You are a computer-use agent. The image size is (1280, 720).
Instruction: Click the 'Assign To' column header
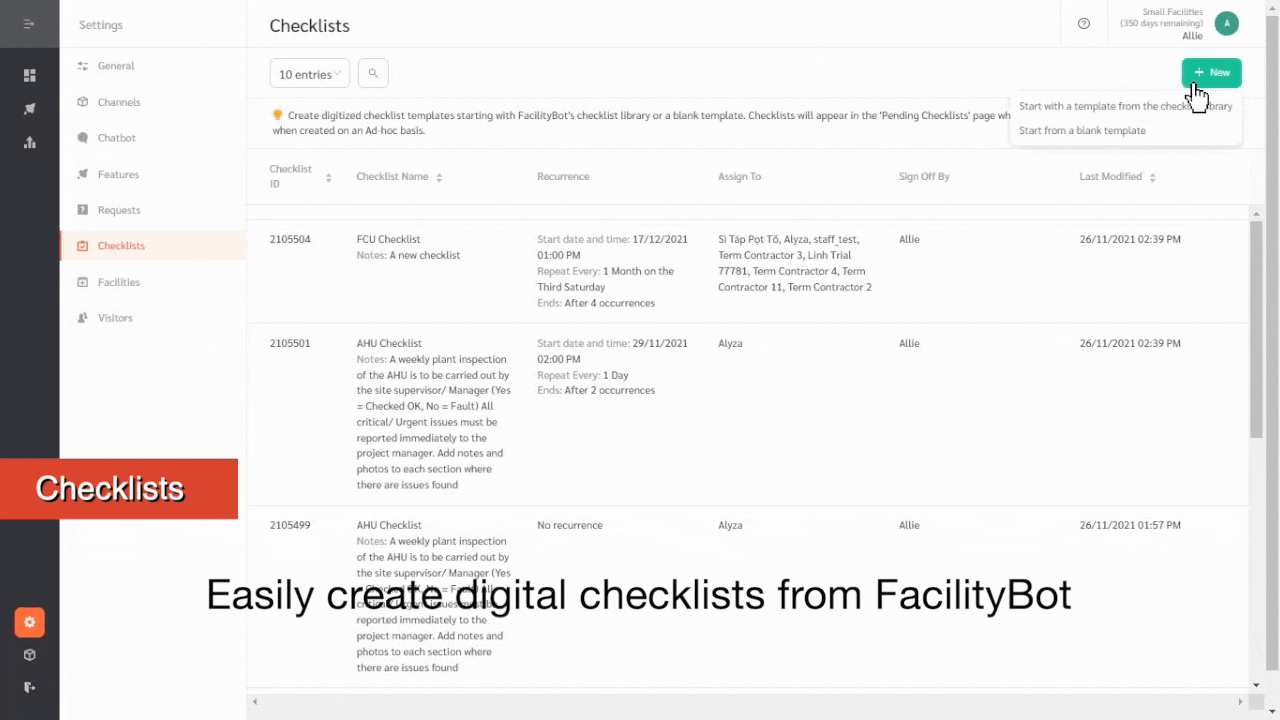tap(739, 177)
